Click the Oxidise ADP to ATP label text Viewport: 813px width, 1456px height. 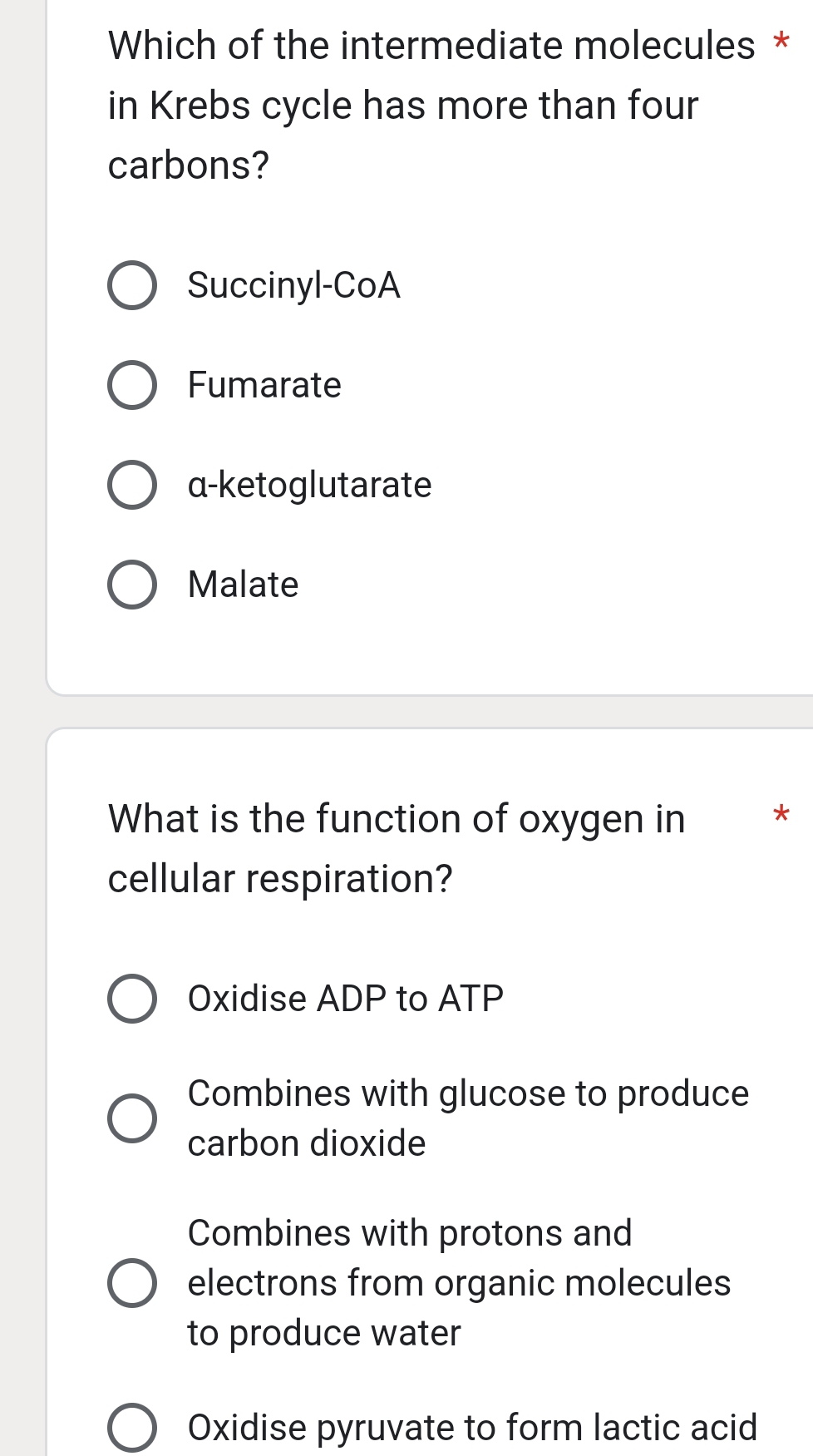tap(345, 999)
